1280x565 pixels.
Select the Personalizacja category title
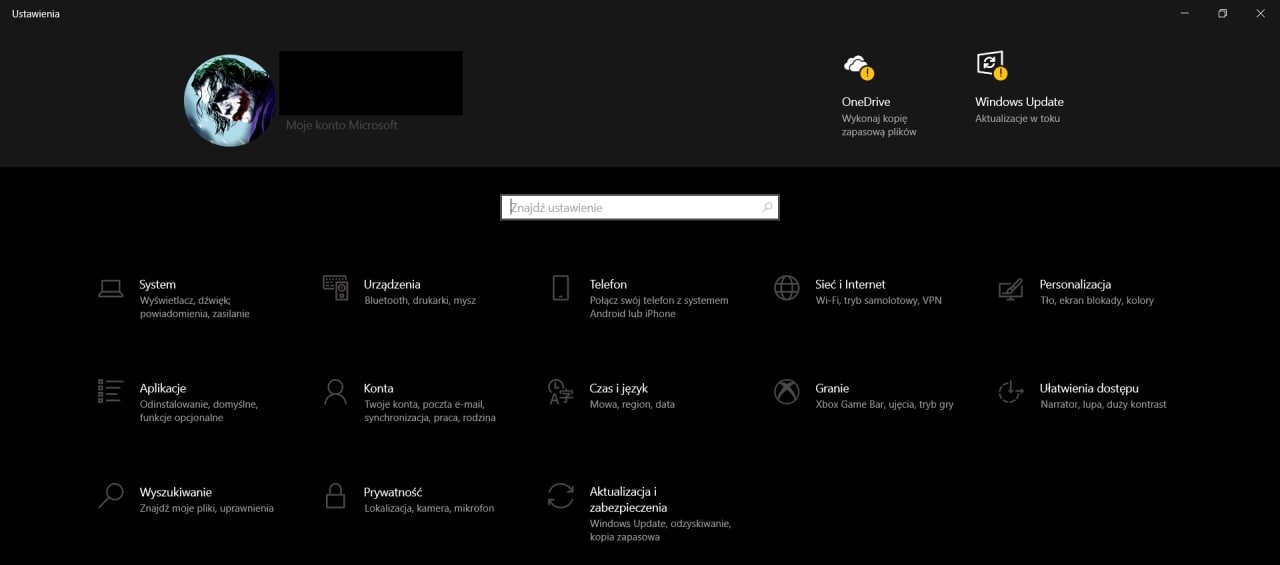point(1075,285)
